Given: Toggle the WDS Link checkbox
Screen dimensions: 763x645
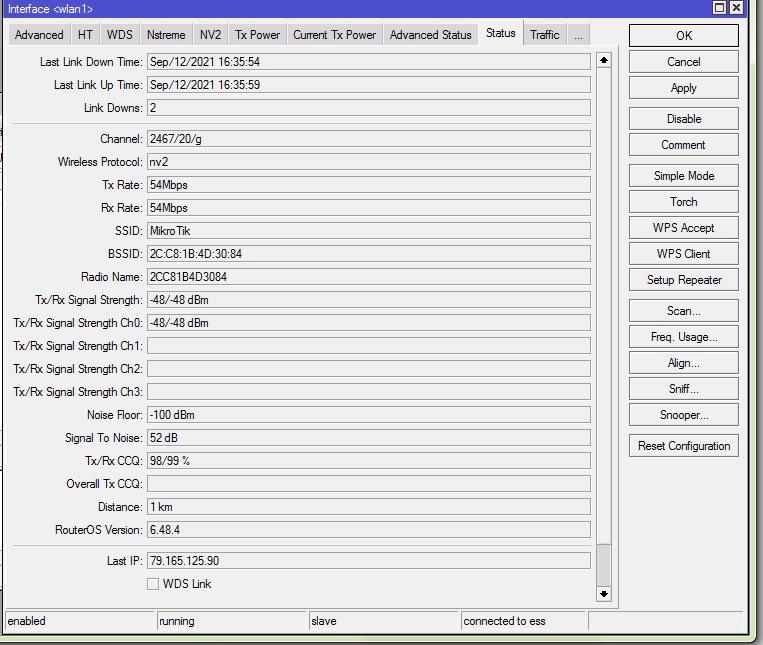Looking at the screenshot, I should 153,584.
